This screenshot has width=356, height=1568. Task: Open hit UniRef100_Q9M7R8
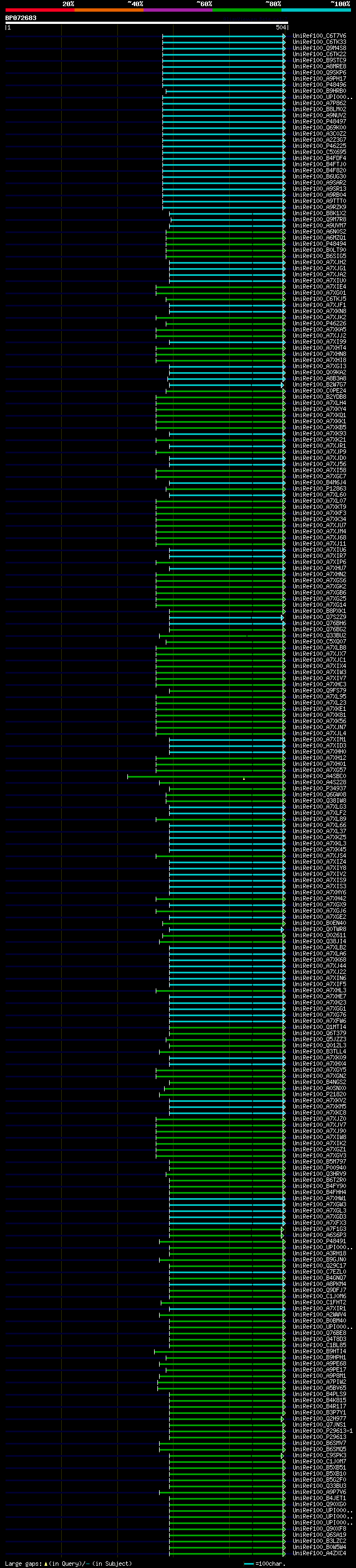[x=319, y=219]
